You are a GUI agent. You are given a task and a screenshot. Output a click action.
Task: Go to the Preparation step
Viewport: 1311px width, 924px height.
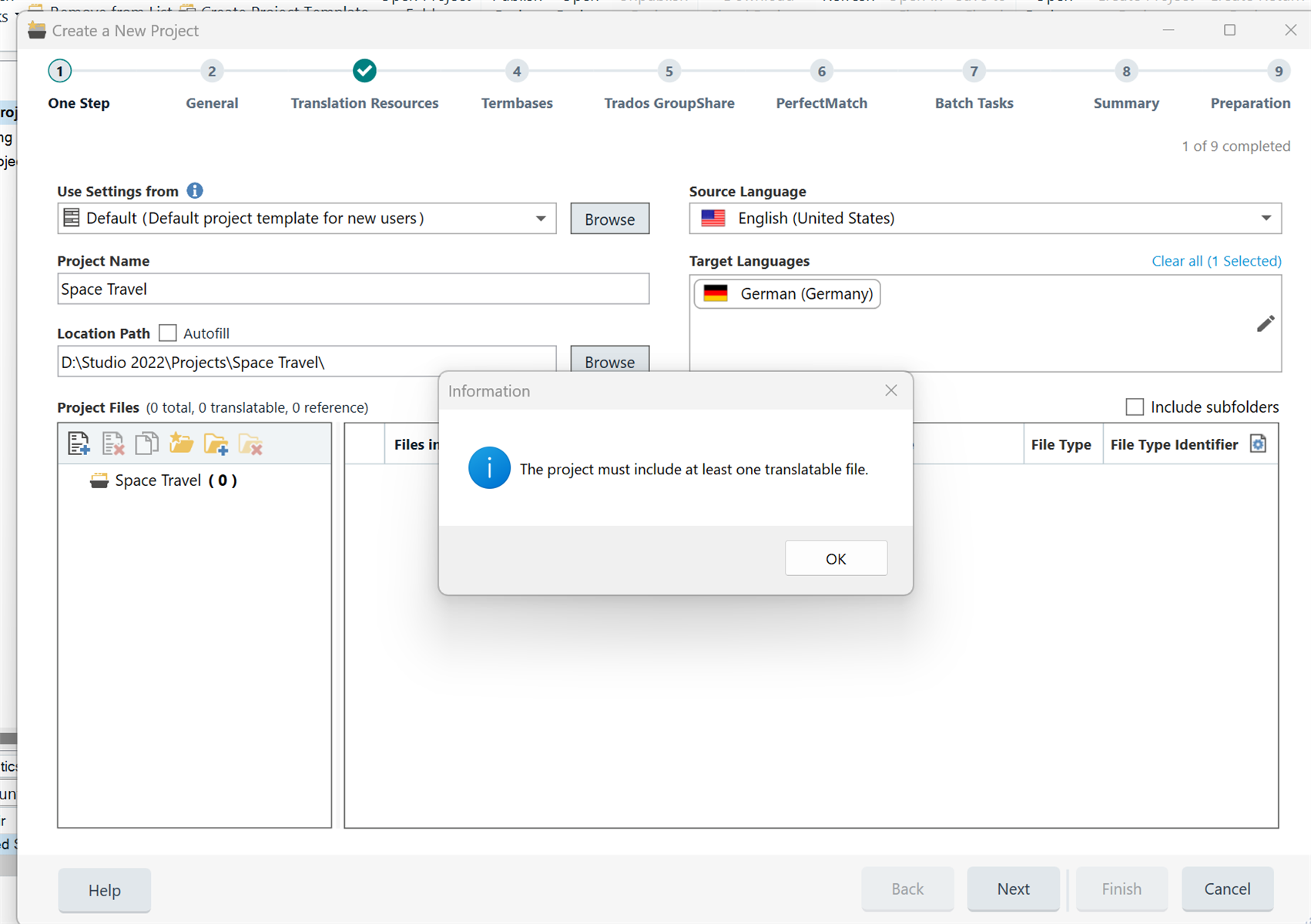1251,85
